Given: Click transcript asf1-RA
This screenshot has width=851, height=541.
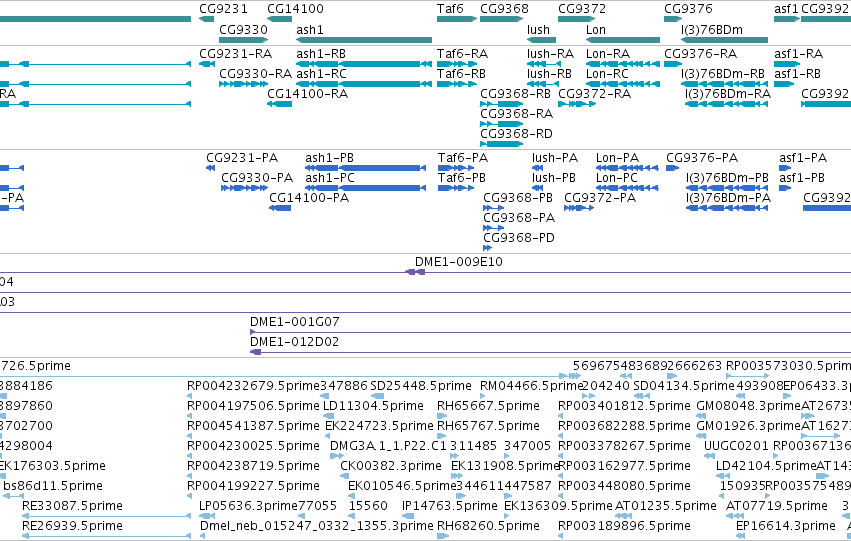Looking at the screenshot, I should tap(787, 64).
